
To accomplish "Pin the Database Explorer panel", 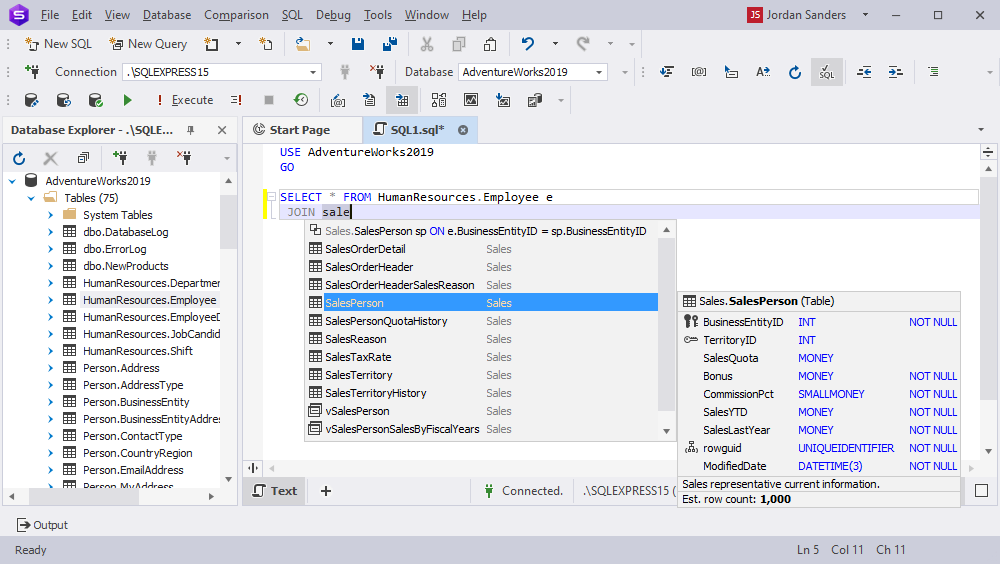I will (x=191, y=130).
